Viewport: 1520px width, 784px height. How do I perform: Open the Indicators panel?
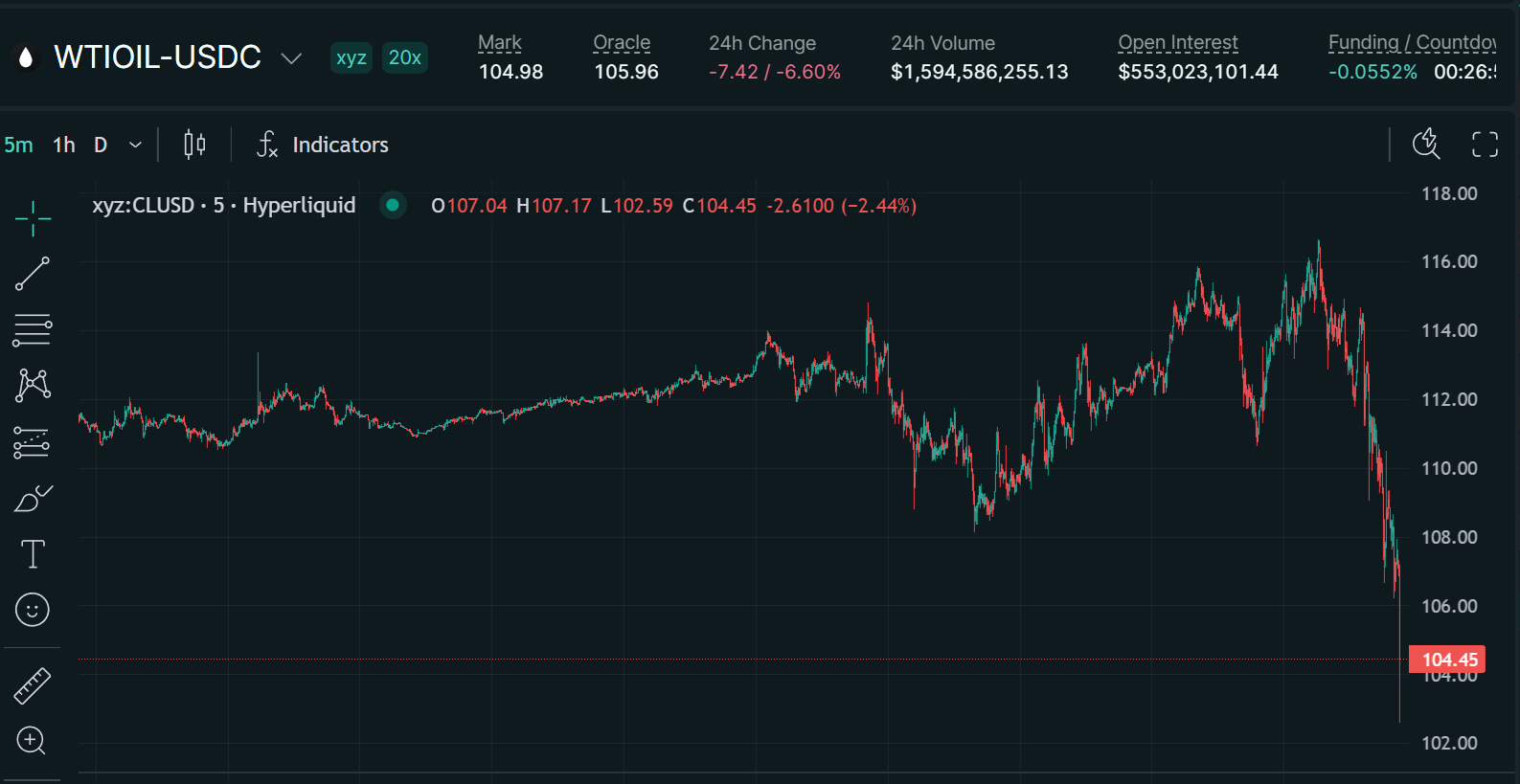tap(323, 145)
